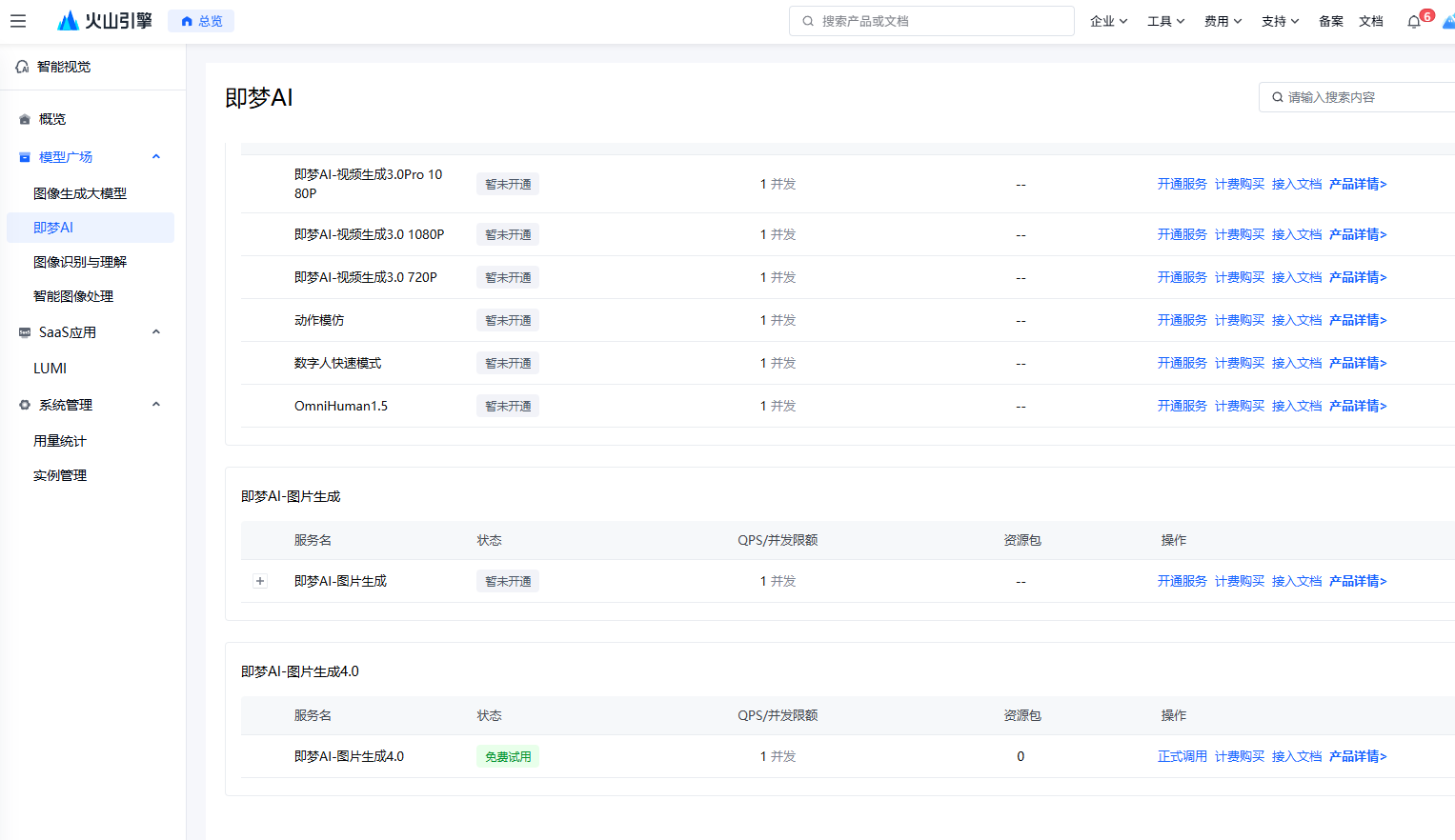Open the notification bell
This screenshot has width=1455, height=840.
[x=1413, y=21]
